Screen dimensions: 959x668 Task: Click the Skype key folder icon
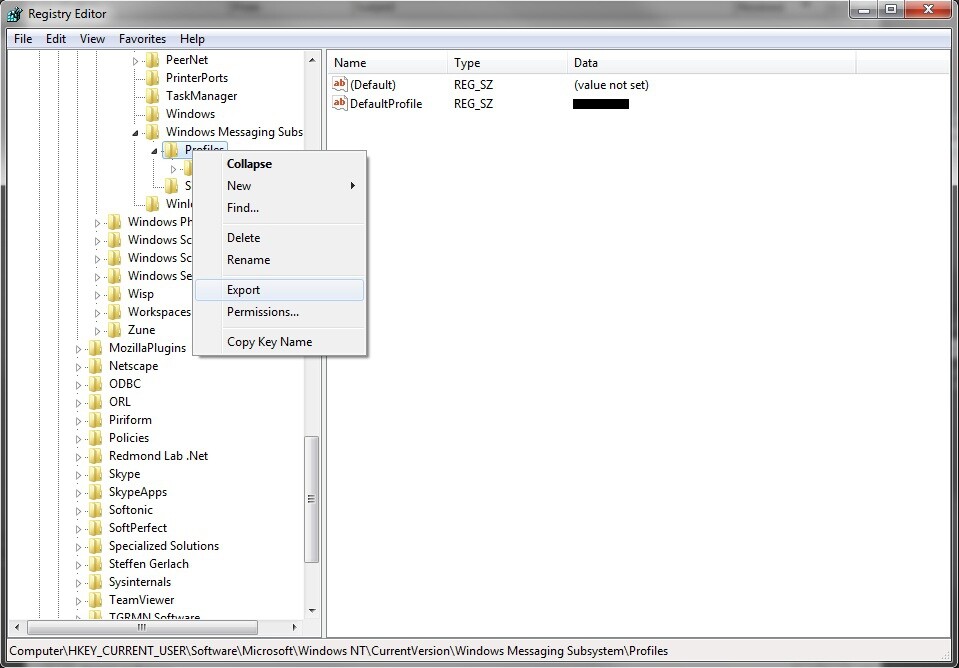pos(93,474)
